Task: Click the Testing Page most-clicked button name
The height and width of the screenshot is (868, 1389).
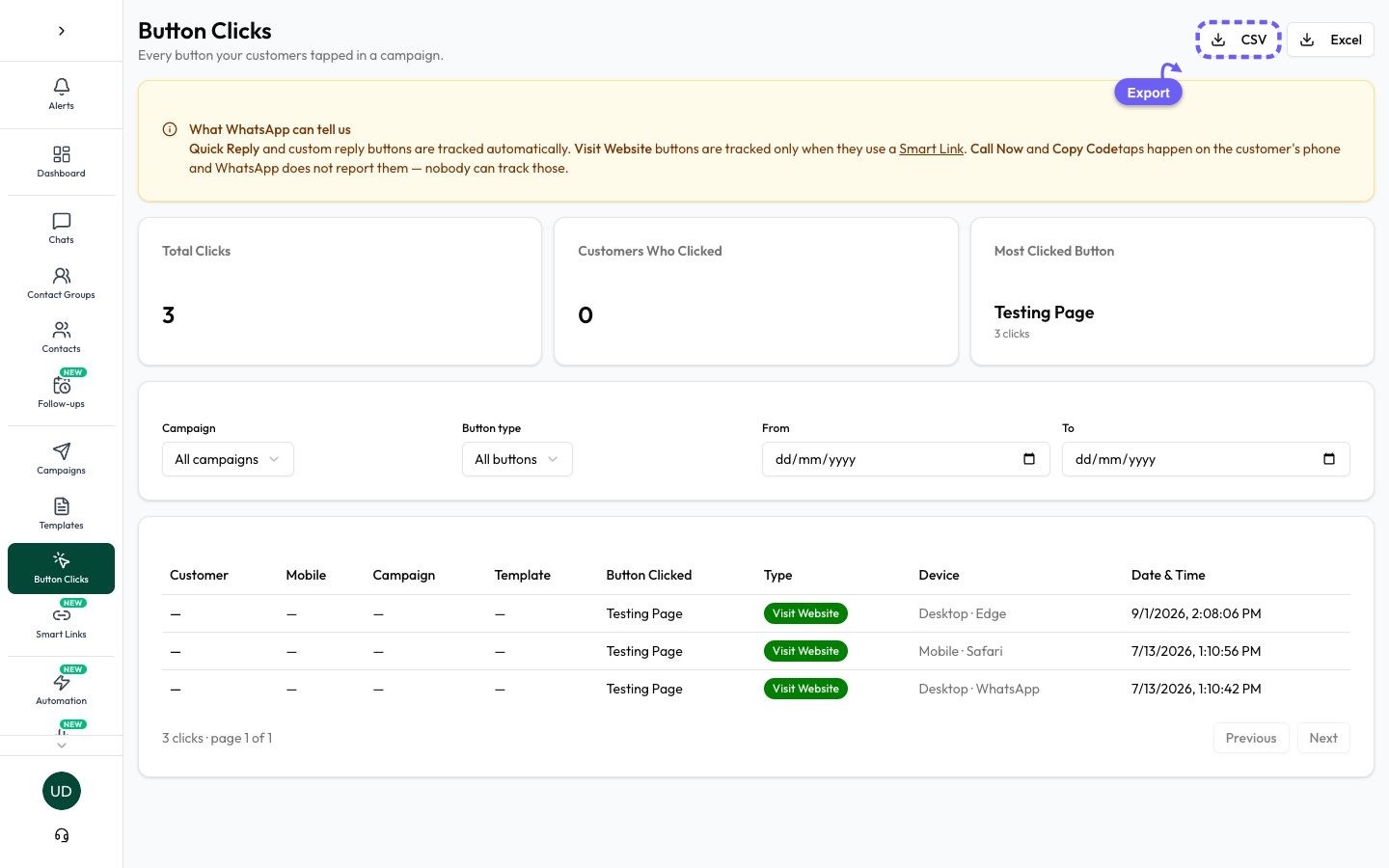Action: pyautogui.click(x=1044, y=312)
